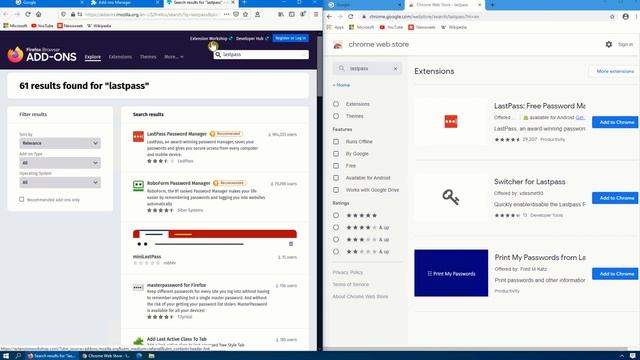Check Works with Google Drive box
The image size is (640, 360).
(336, 190)
